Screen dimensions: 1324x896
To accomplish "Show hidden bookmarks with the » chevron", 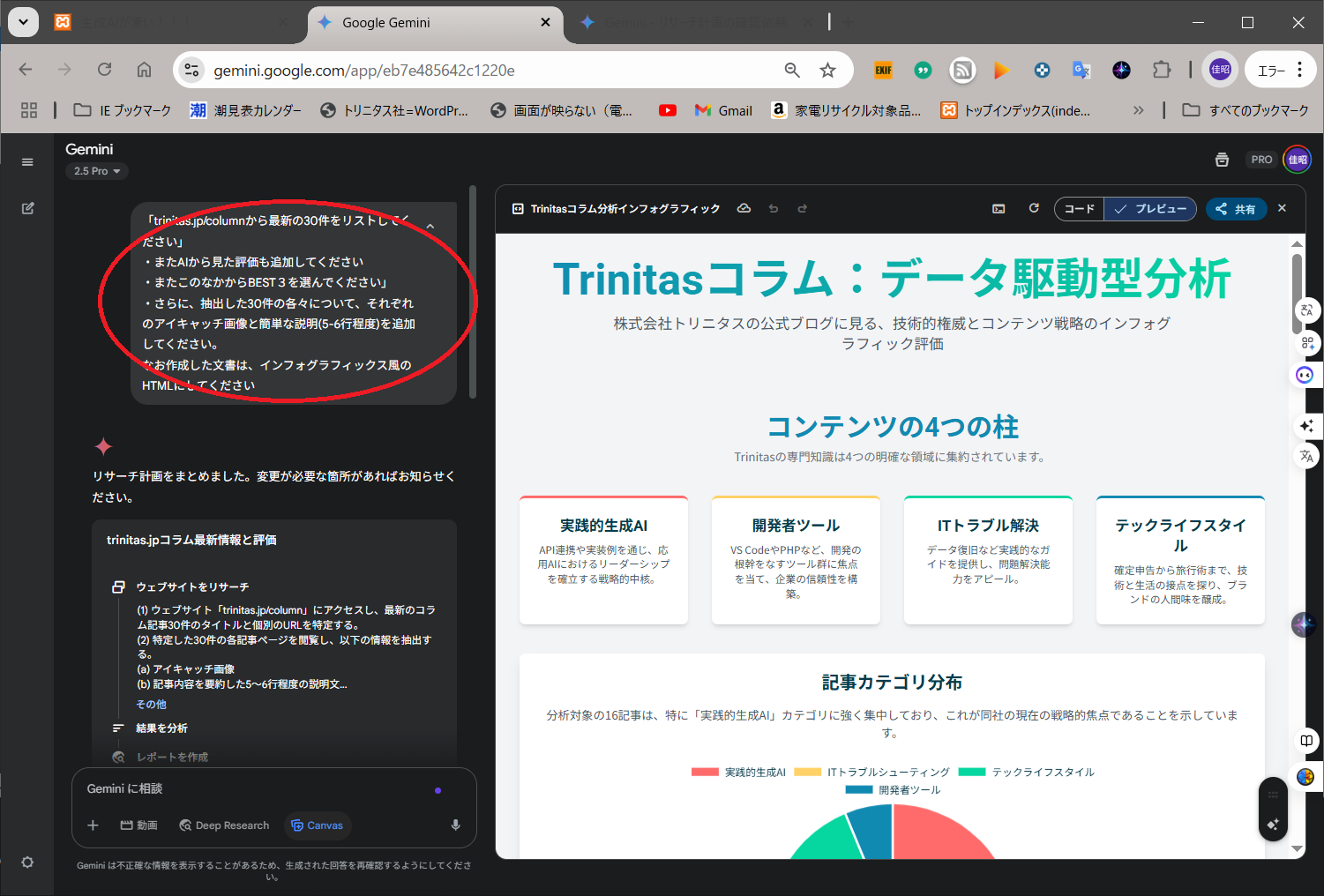I will click(x=1138, y=110).
